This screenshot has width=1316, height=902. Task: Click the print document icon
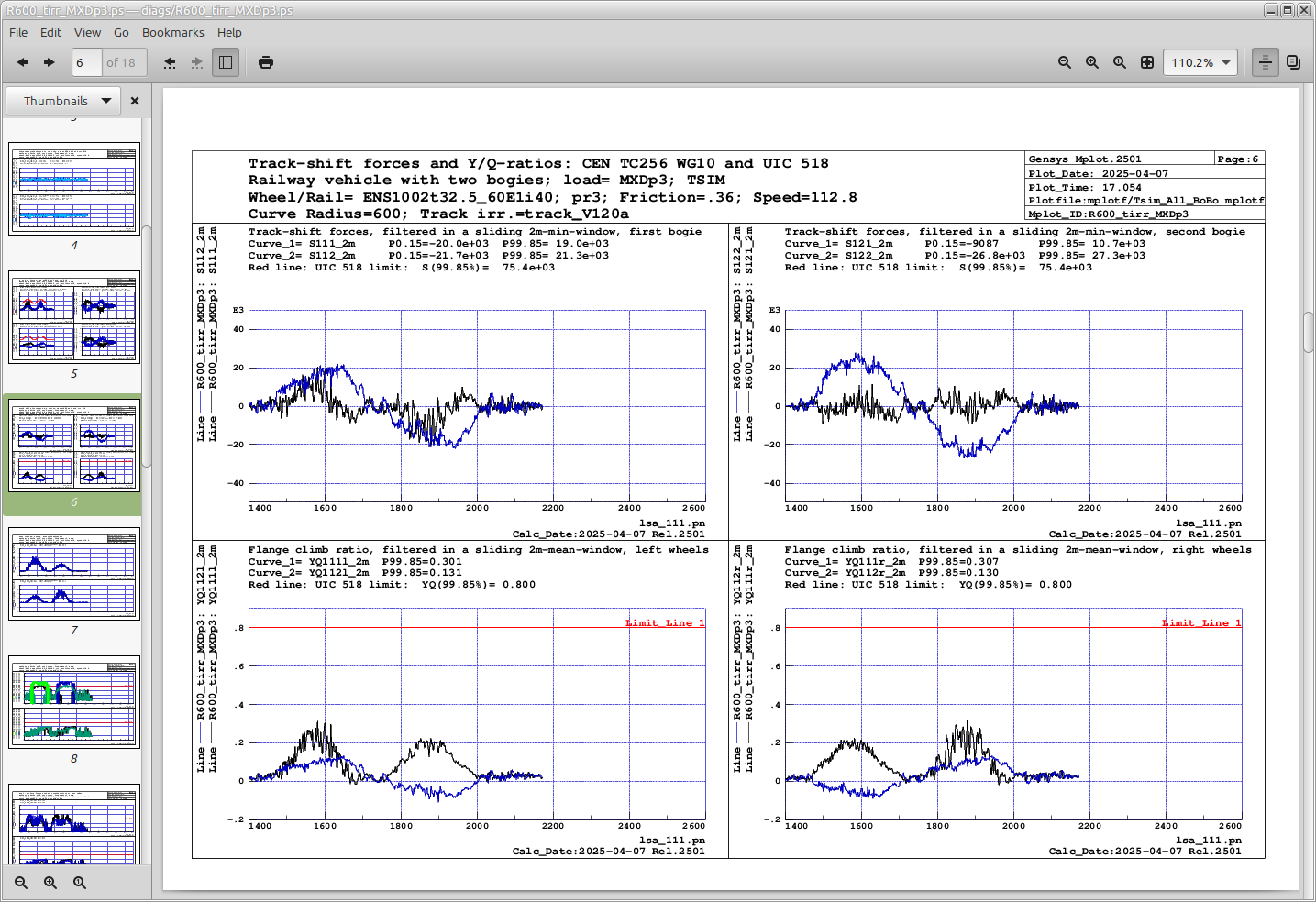click(x=266, y=62)
